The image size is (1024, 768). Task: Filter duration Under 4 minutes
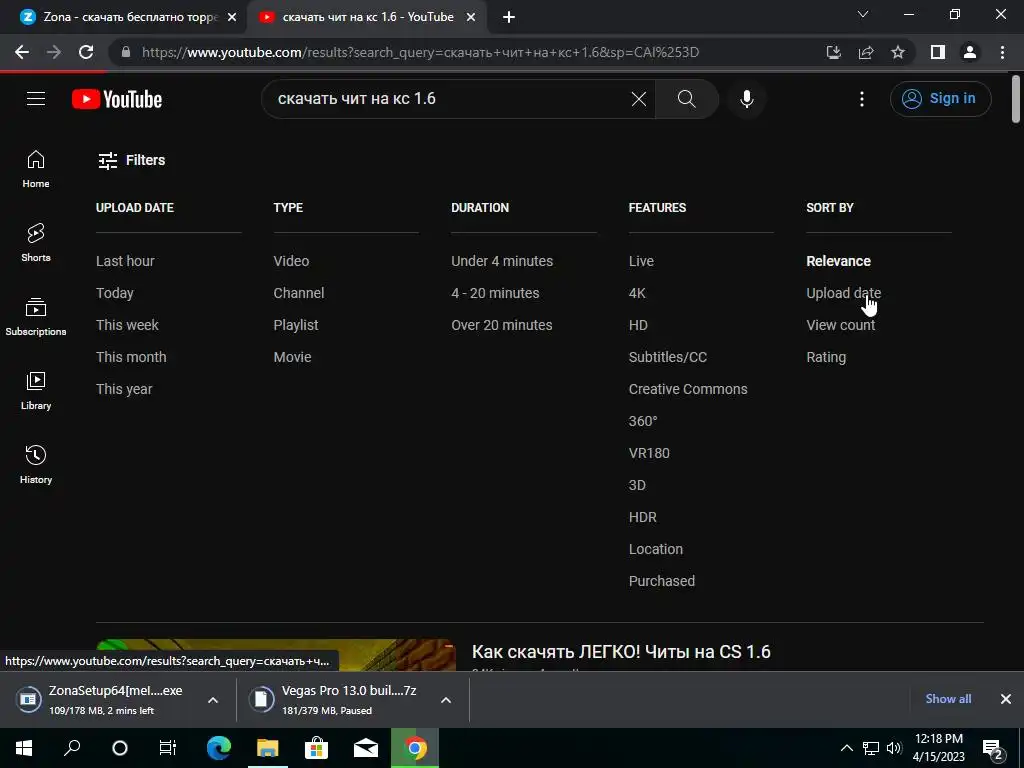click(x=502, y=261)
